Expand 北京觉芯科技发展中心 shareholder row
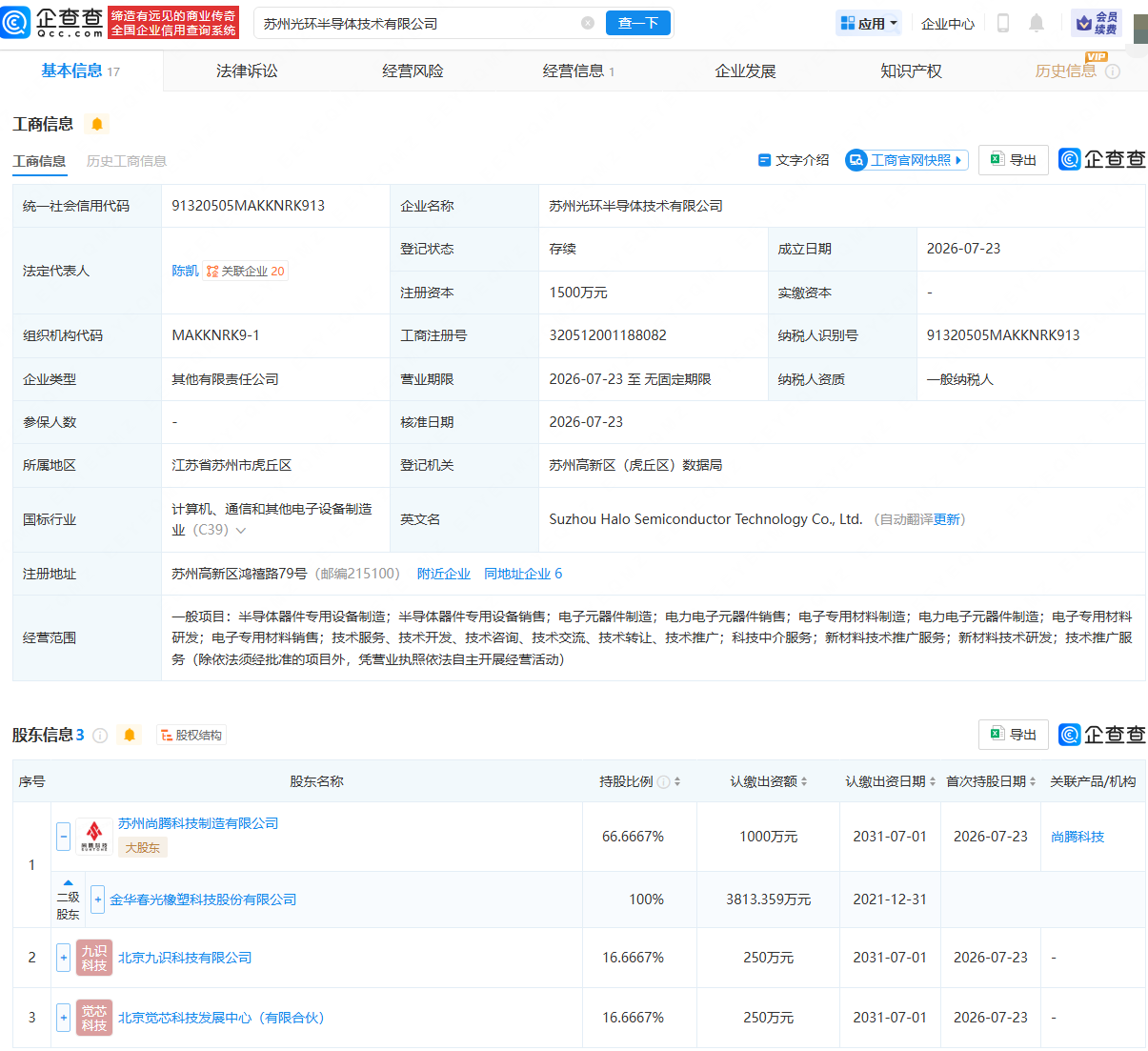 click(x=63, y=1018)
